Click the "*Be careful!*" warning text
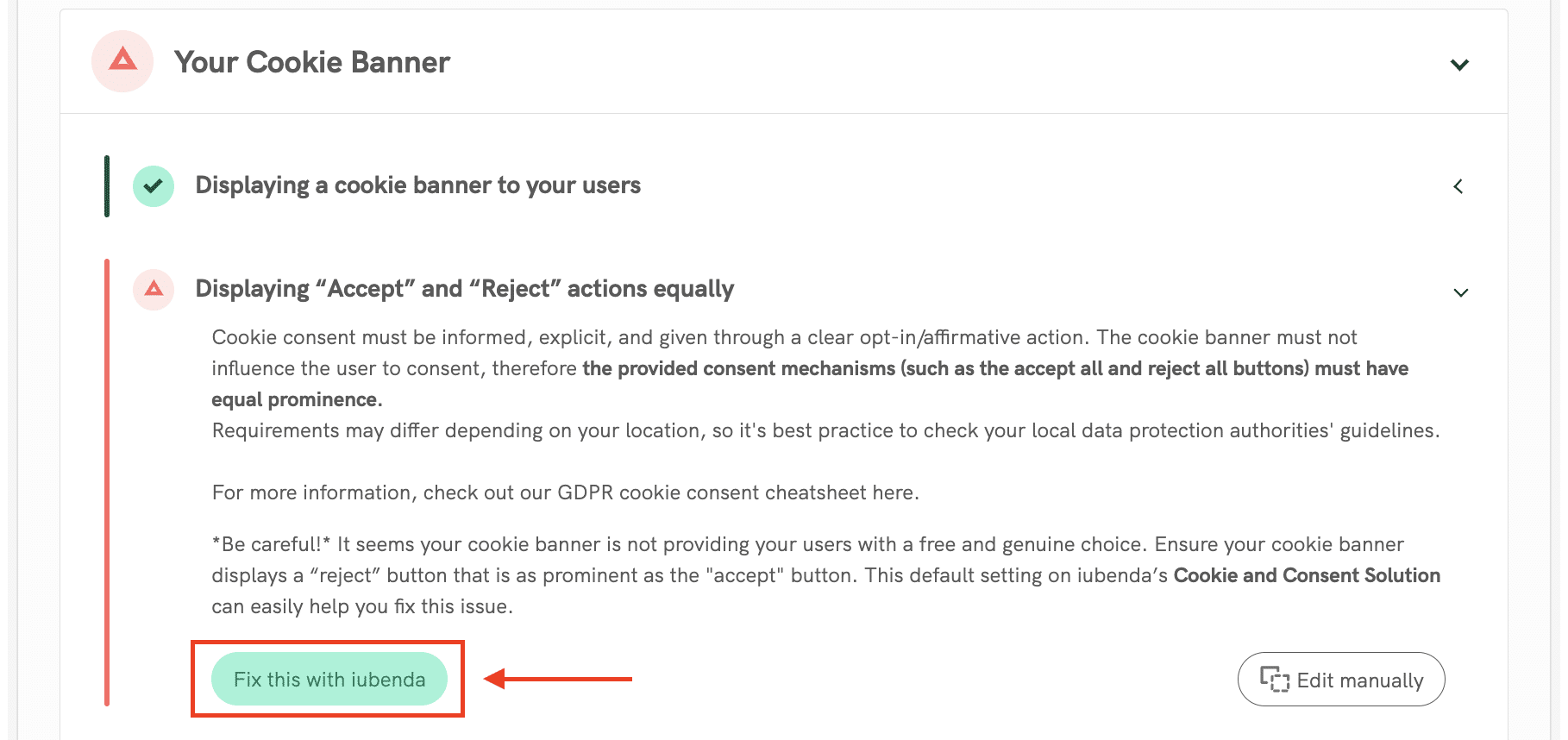The height and width of the screenshot is (740, 1568). click(x=272, y=544)
